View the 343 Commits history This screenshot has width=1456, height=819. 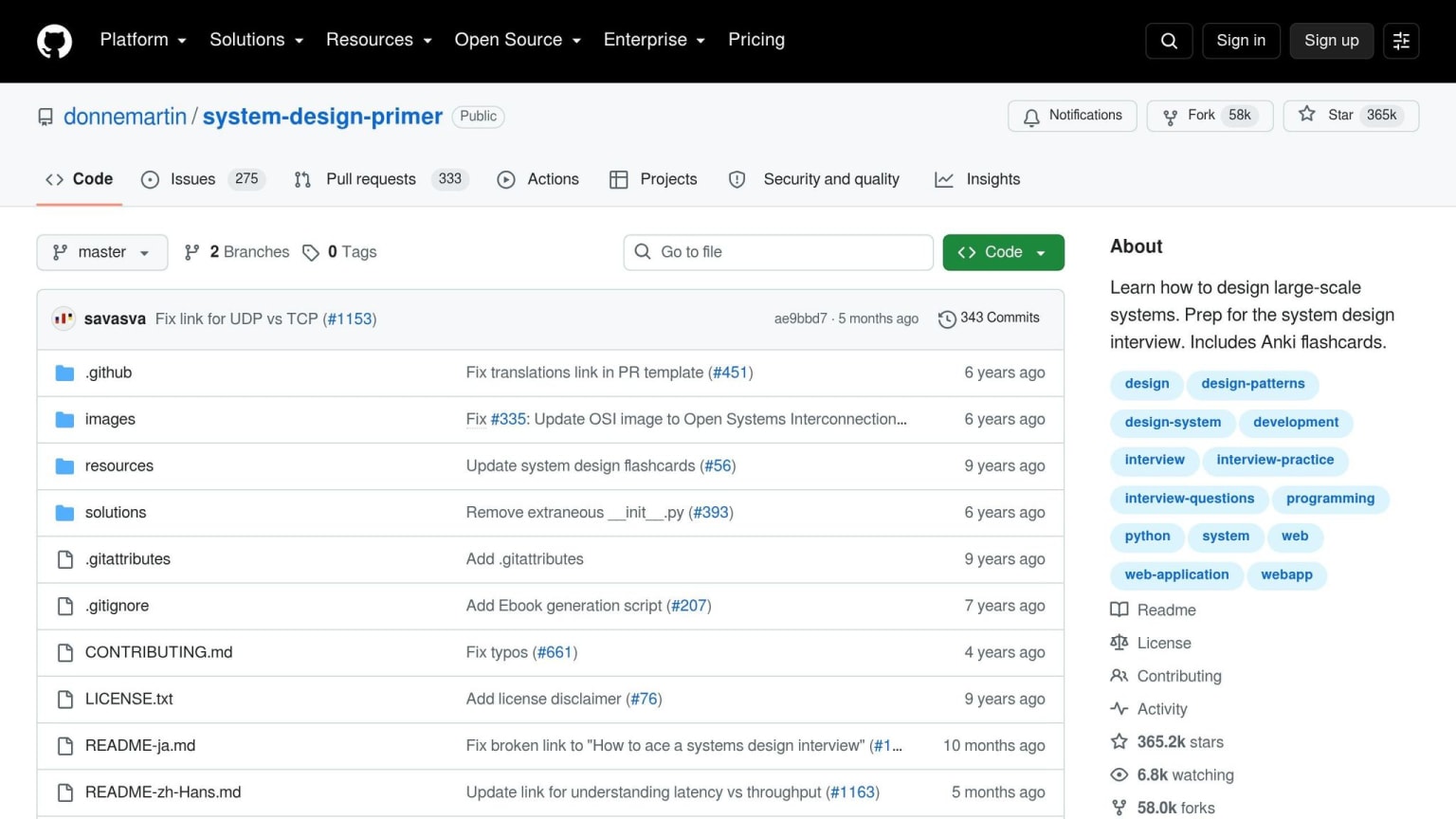[989, 318]
